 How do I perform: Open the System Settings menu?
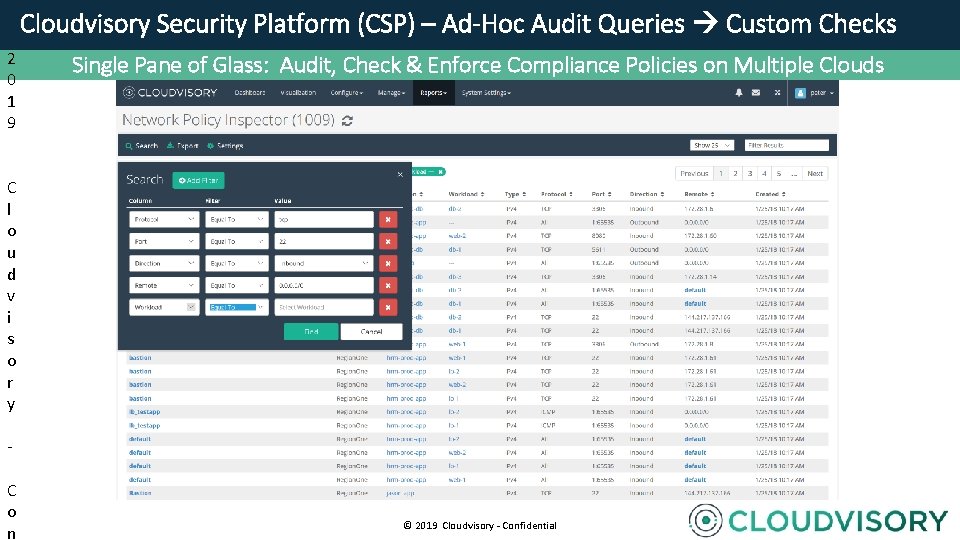pyautogui.click(x=486, y=92)
